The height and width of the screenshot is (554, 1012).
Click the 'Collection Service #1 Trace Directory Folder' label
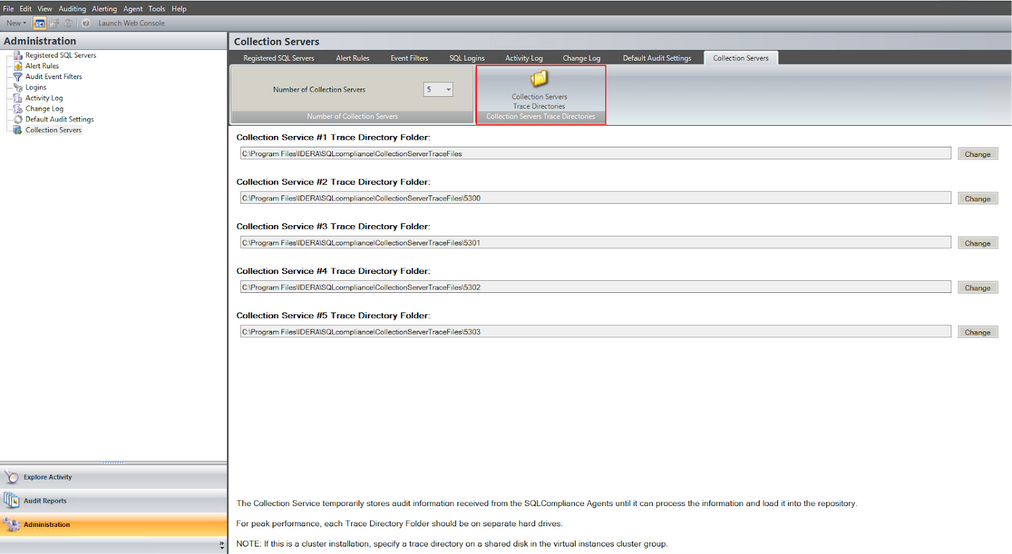333,138
